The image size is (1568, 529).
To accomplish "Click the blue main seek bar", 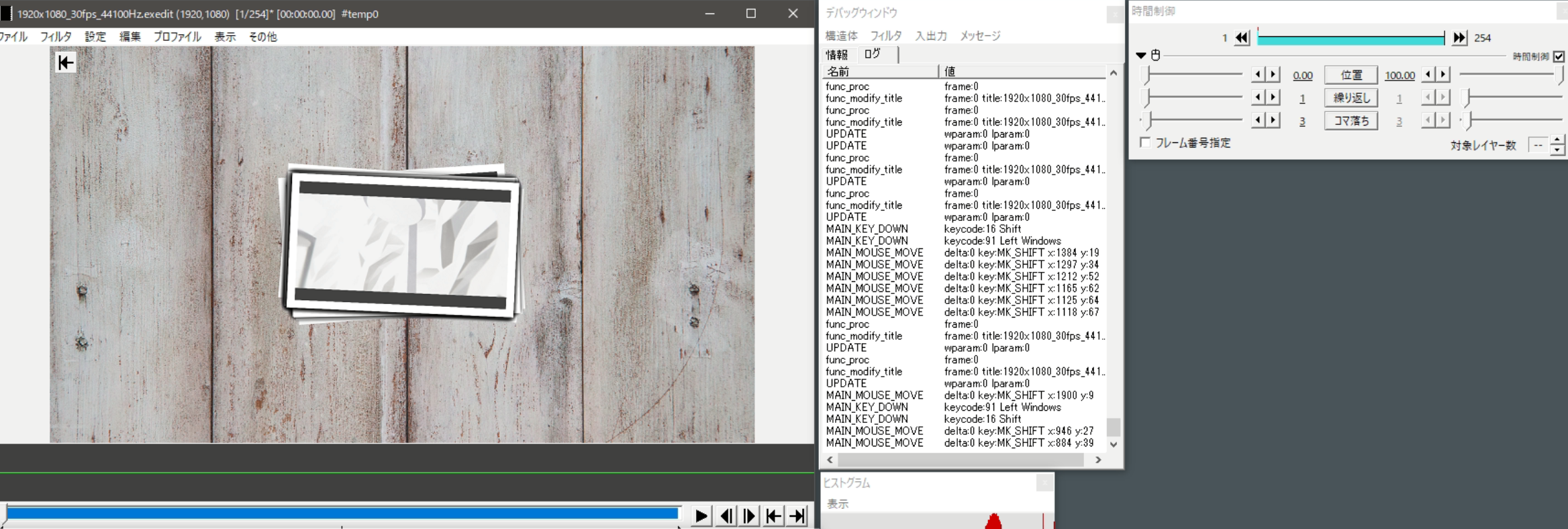I will coord(342,514).
